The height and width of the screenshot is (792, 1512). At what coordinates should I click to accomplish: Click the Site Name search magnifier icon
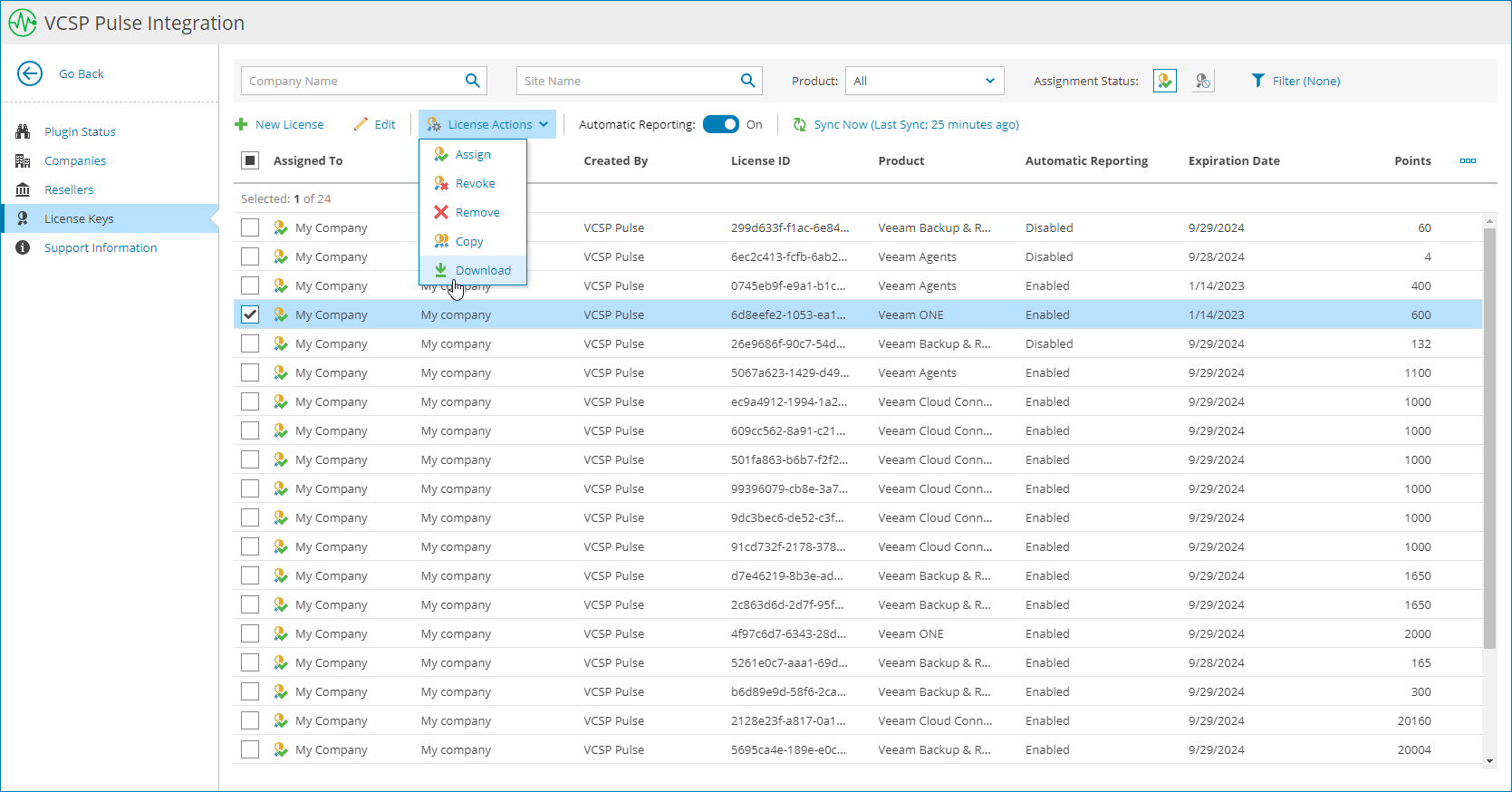click(x=747, y=81)
